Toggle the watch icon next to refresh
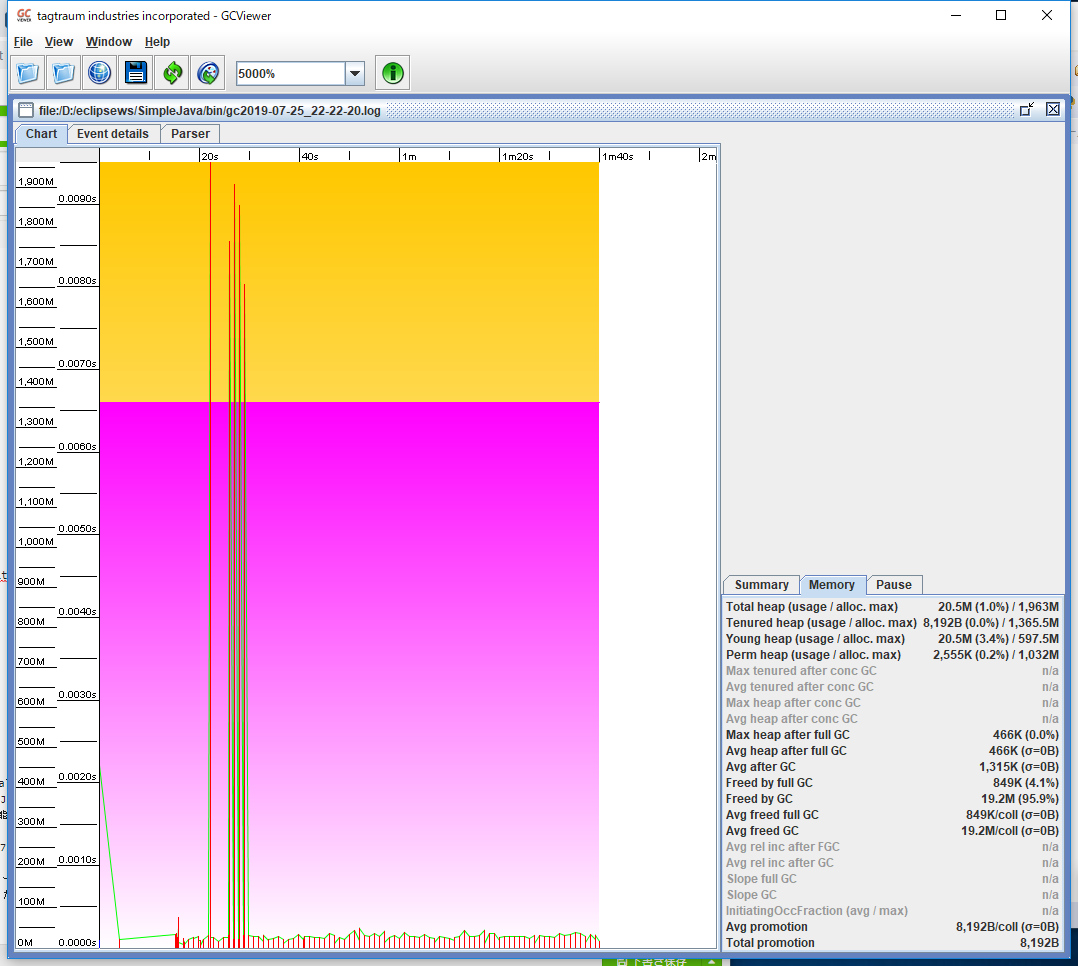 click(208, 73)
